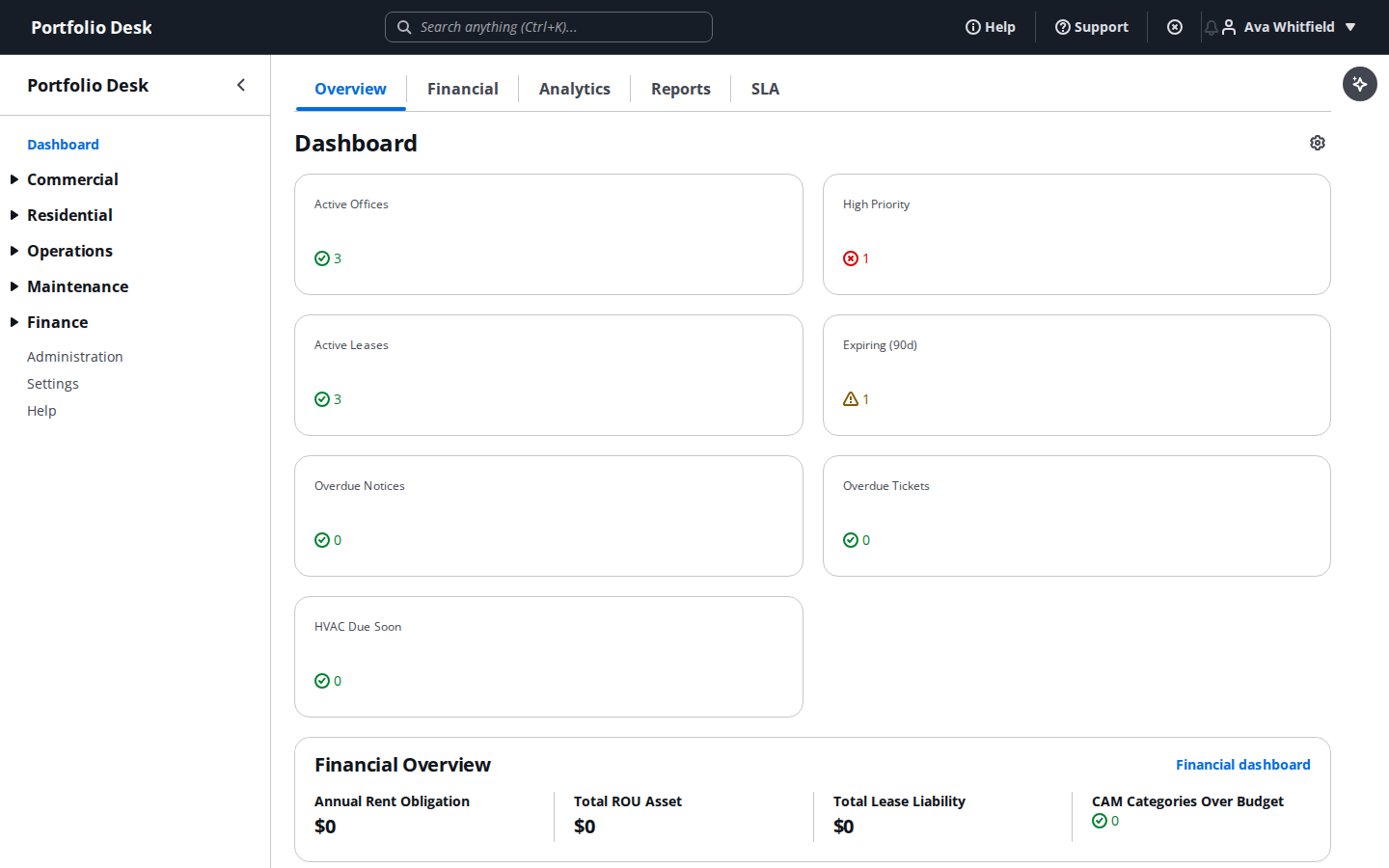
Task: Click the search magnifier icon
Action: click(404, 27)
